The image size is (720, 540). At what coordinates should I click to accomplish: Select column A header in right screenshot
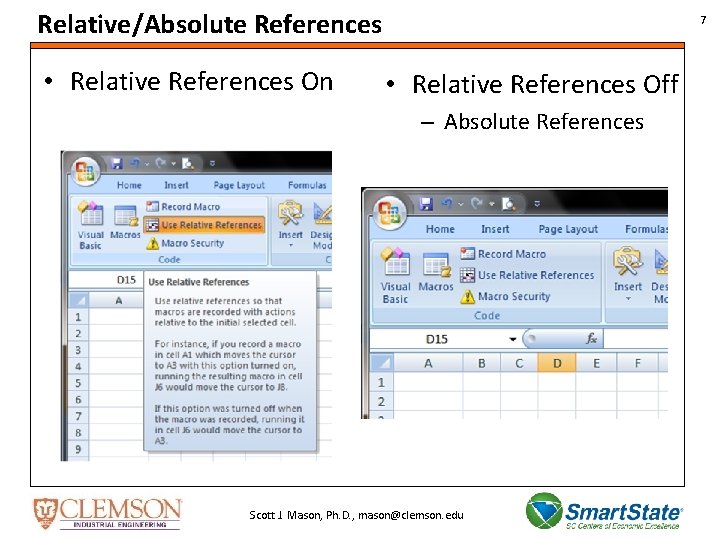(x=428, y=363)
